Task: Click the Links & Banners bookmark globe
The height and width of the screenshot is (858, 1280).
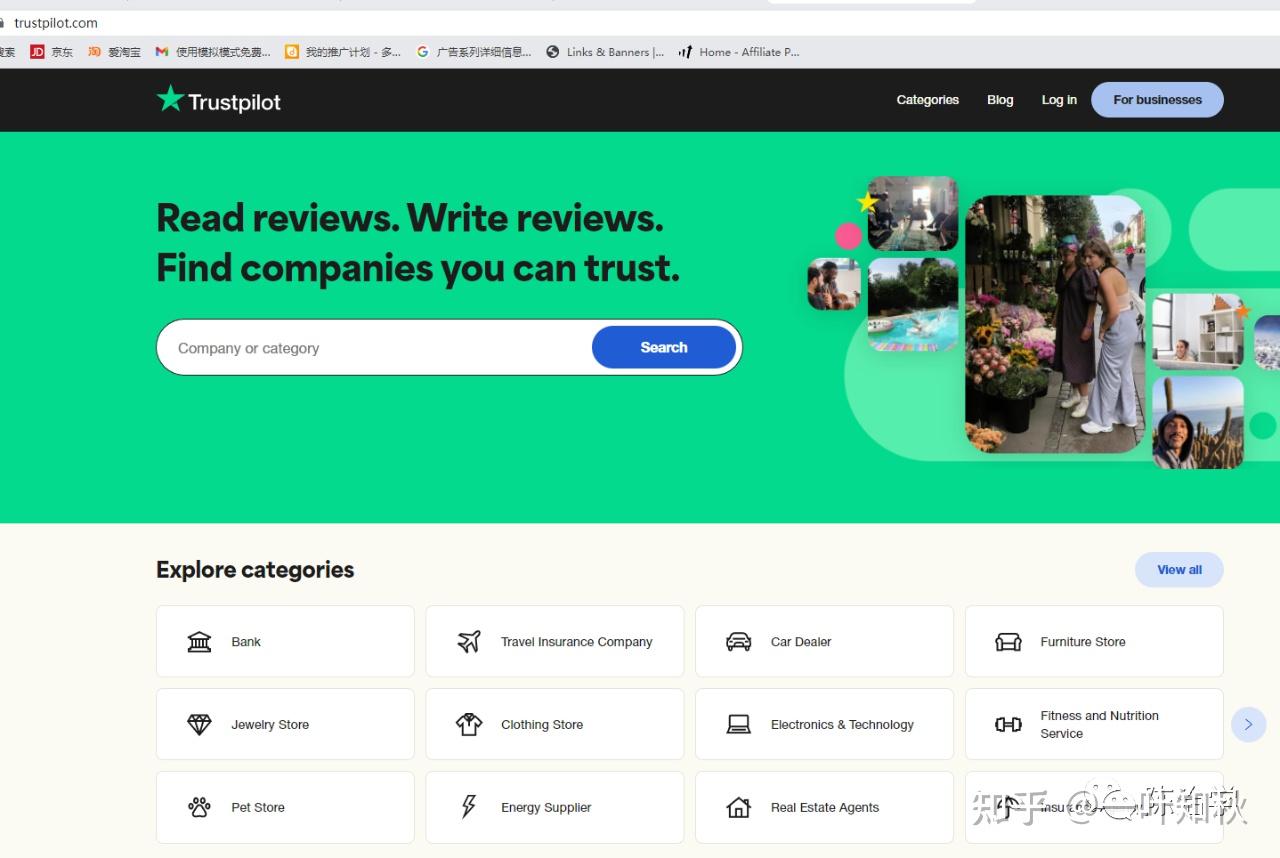Action: [x=552, y=52]
